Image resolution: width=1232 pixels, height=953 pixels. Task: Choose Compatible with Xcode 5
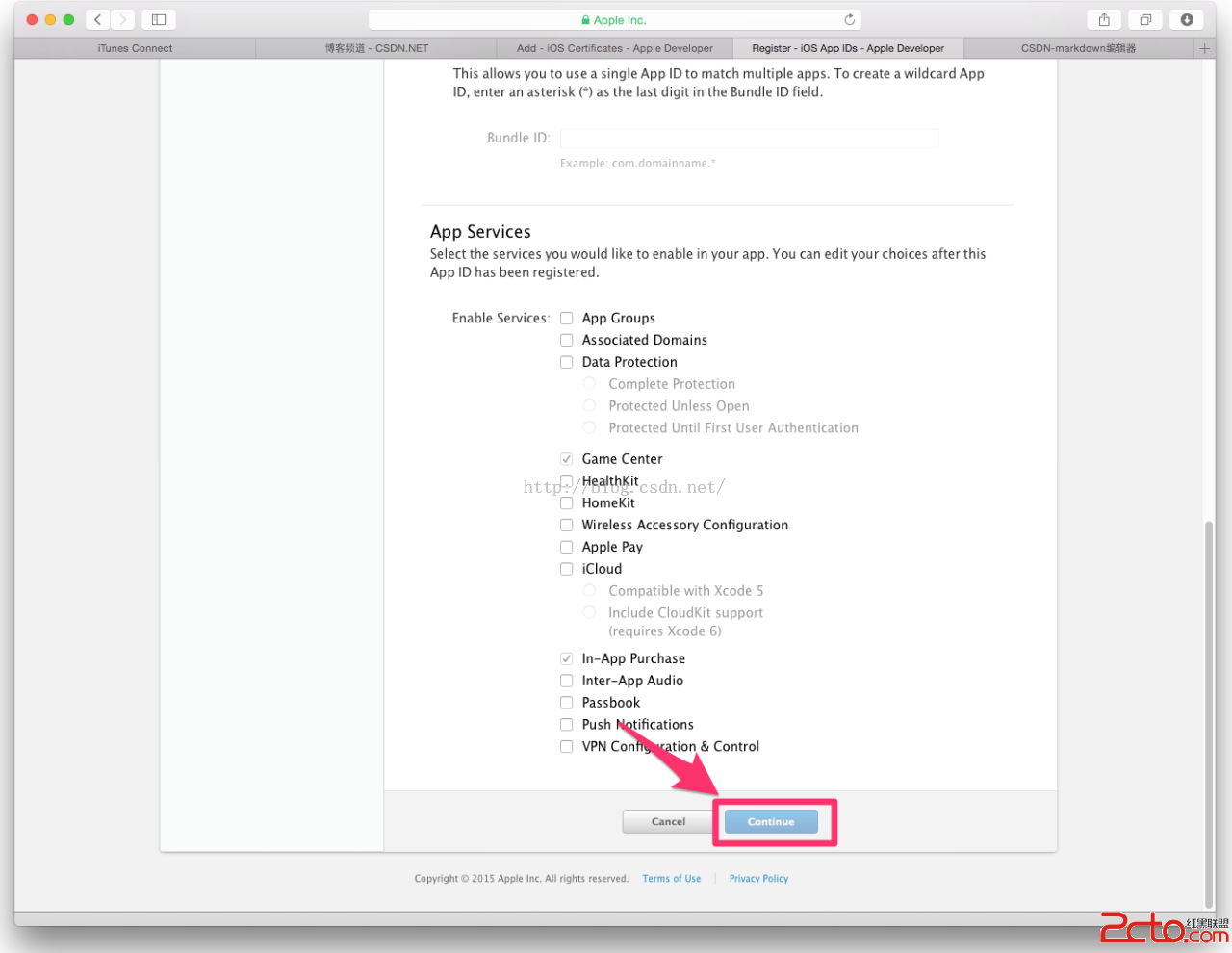tap(589, 591)
